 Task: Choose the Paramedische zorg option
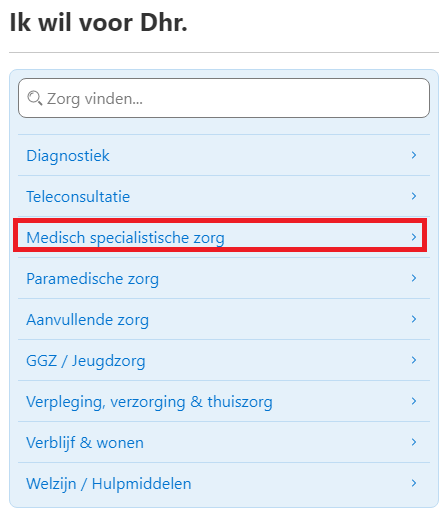pos(224,278)
